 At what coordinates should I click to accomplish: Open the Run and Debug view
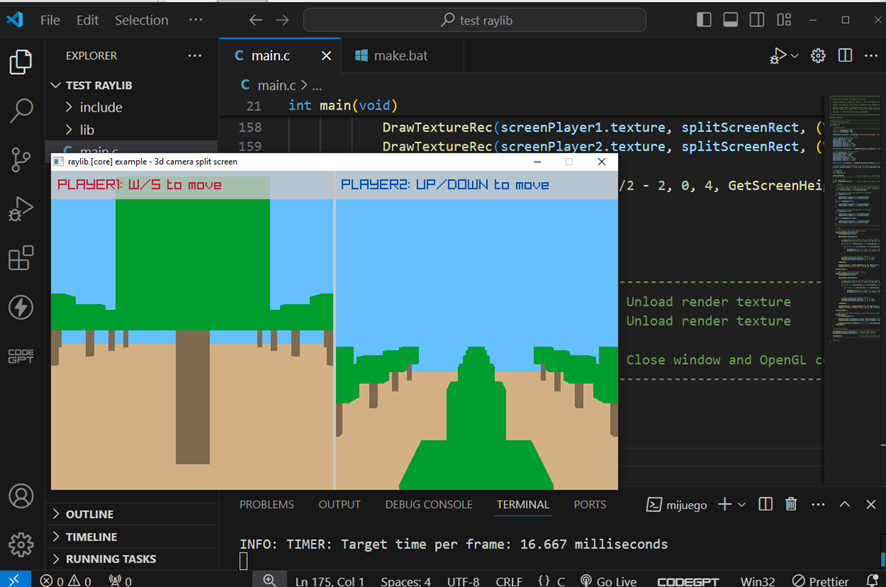pyautogui.click(x=21, y=209)
